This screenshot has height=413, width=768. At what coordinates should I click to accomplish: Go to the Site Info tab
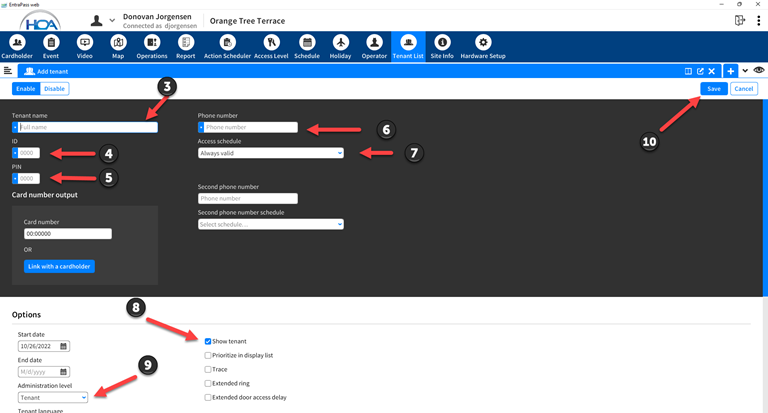coord(441,46)
